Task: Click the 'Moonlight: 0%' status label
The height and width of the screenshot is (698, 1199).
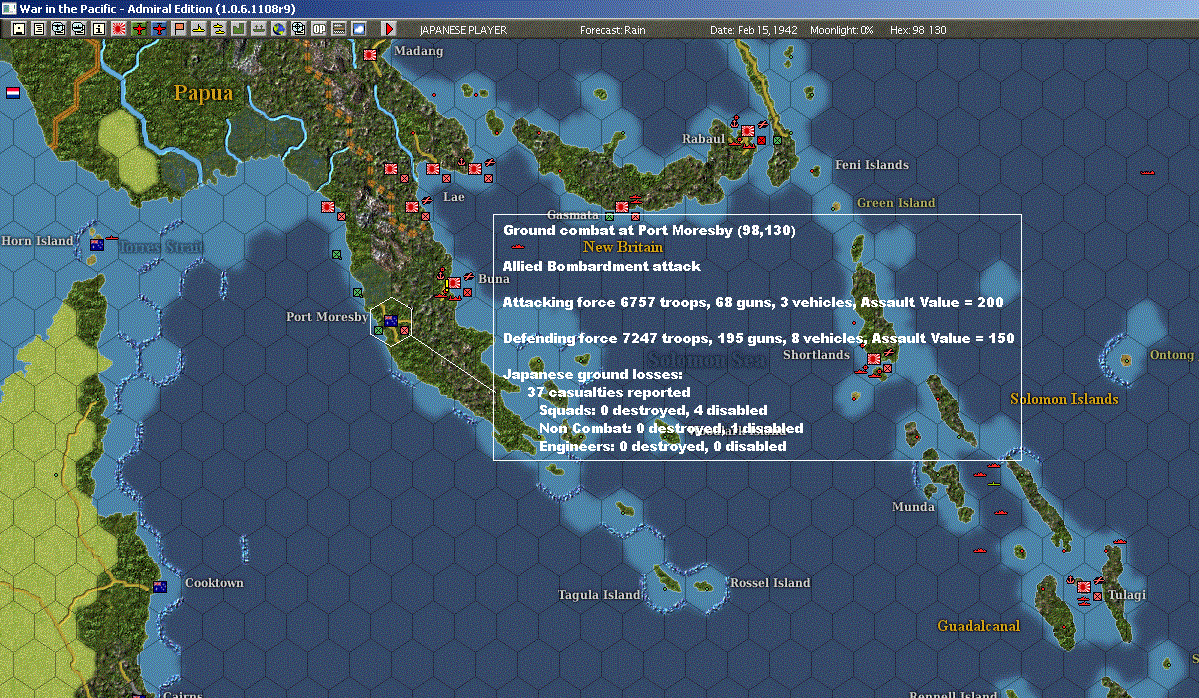Action: click(x=842, y=30)
